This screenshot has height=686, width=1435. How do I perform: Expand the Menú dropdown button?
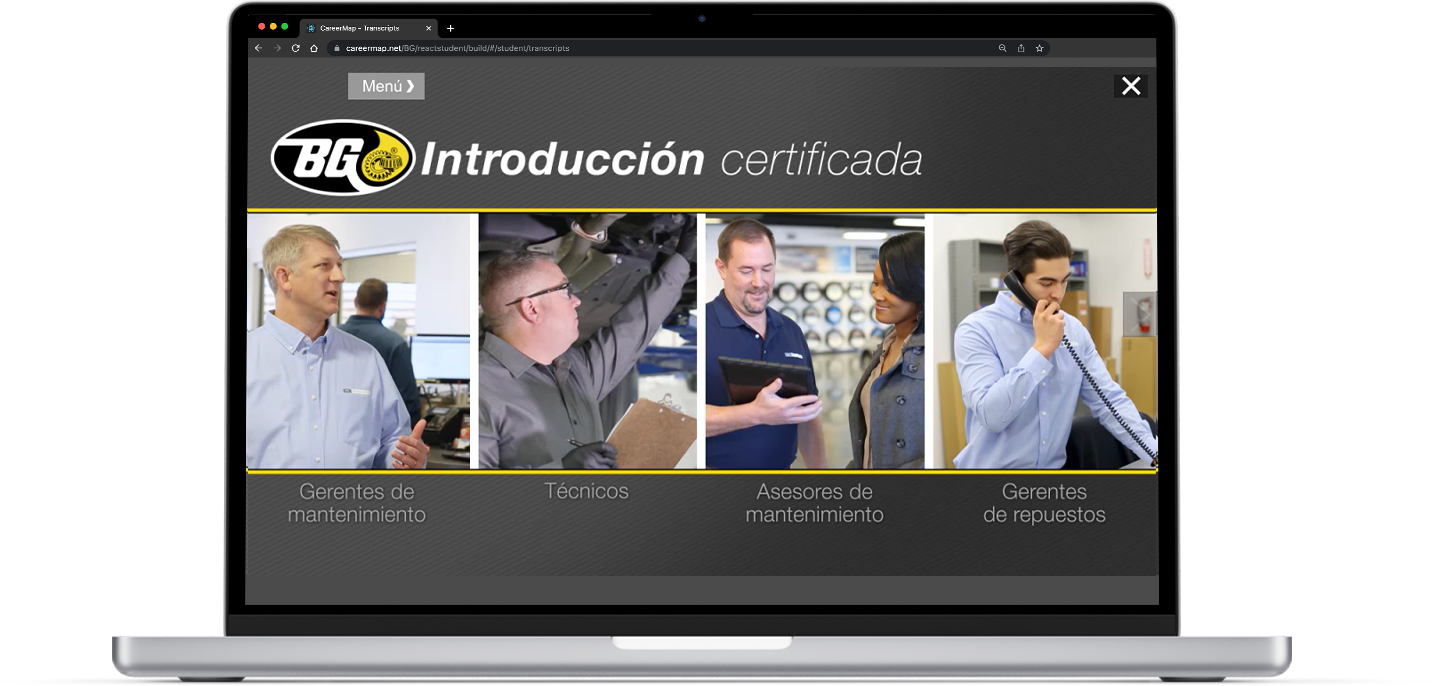[x=386, y=86]
